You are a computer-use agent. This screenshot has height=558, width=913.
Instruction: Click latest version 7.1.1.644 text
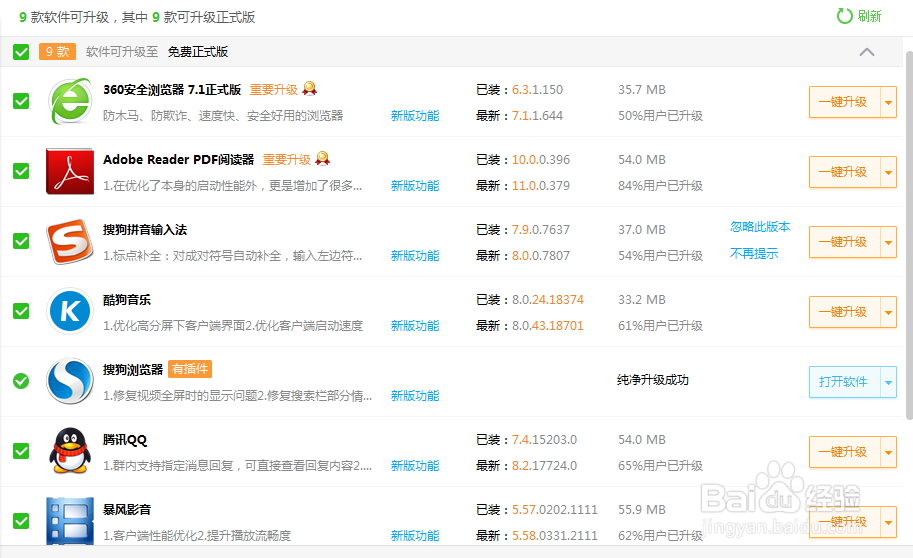537,115
